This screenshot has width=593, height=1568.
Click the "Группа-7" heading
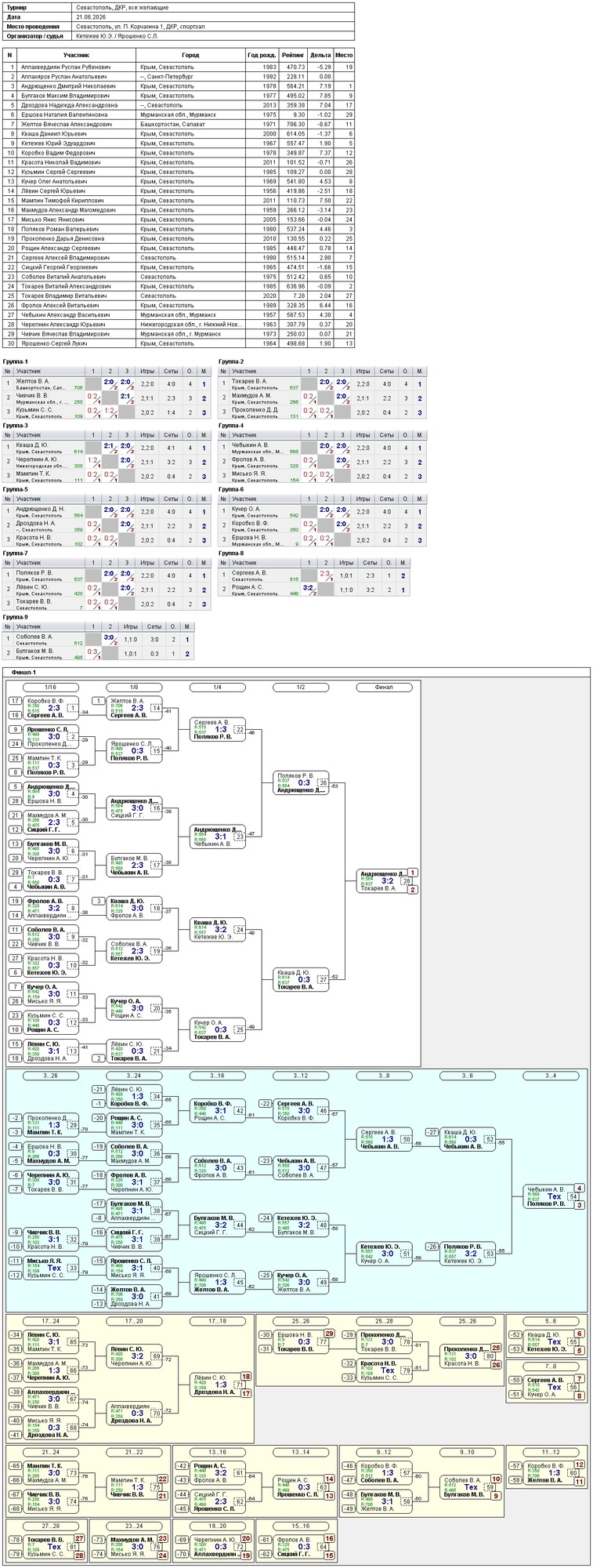click(x=16, y=553)
